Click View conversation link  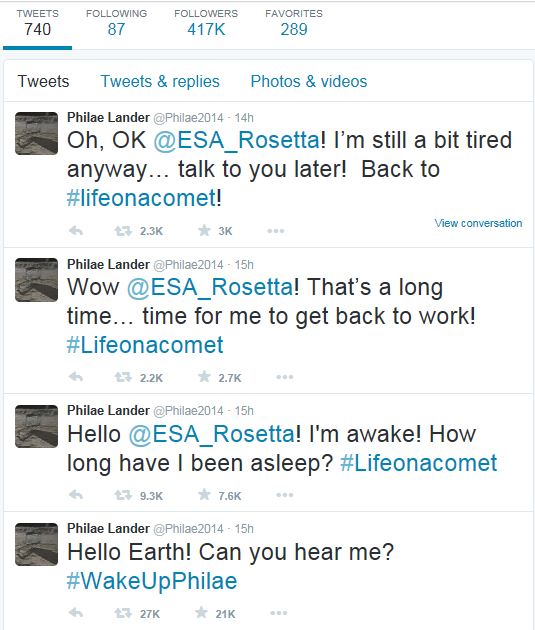pos(478,223)
